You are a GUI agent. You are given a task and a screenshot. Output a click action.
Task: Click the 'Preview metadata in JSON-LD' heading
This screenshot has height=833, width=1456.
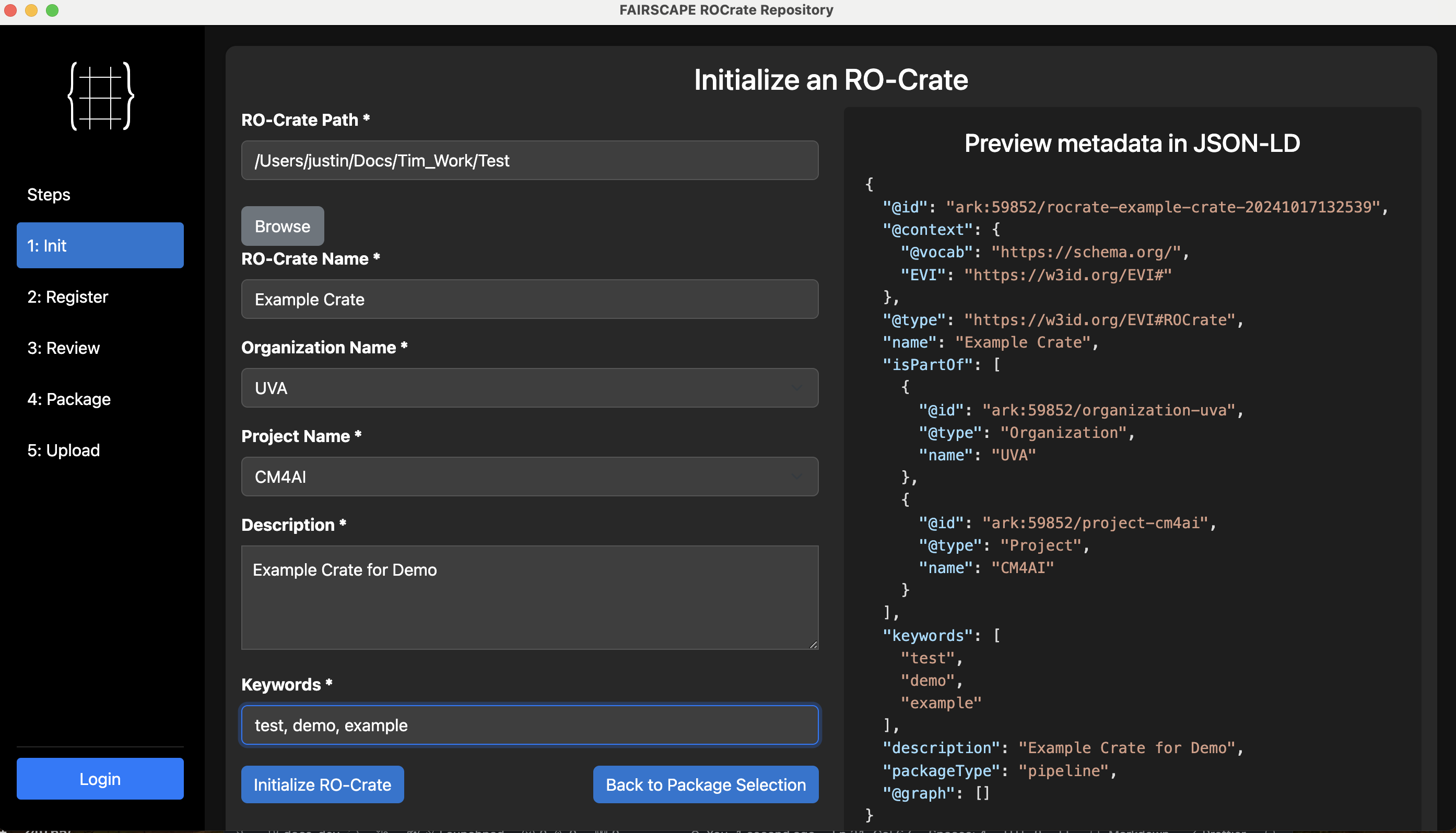1132,143
